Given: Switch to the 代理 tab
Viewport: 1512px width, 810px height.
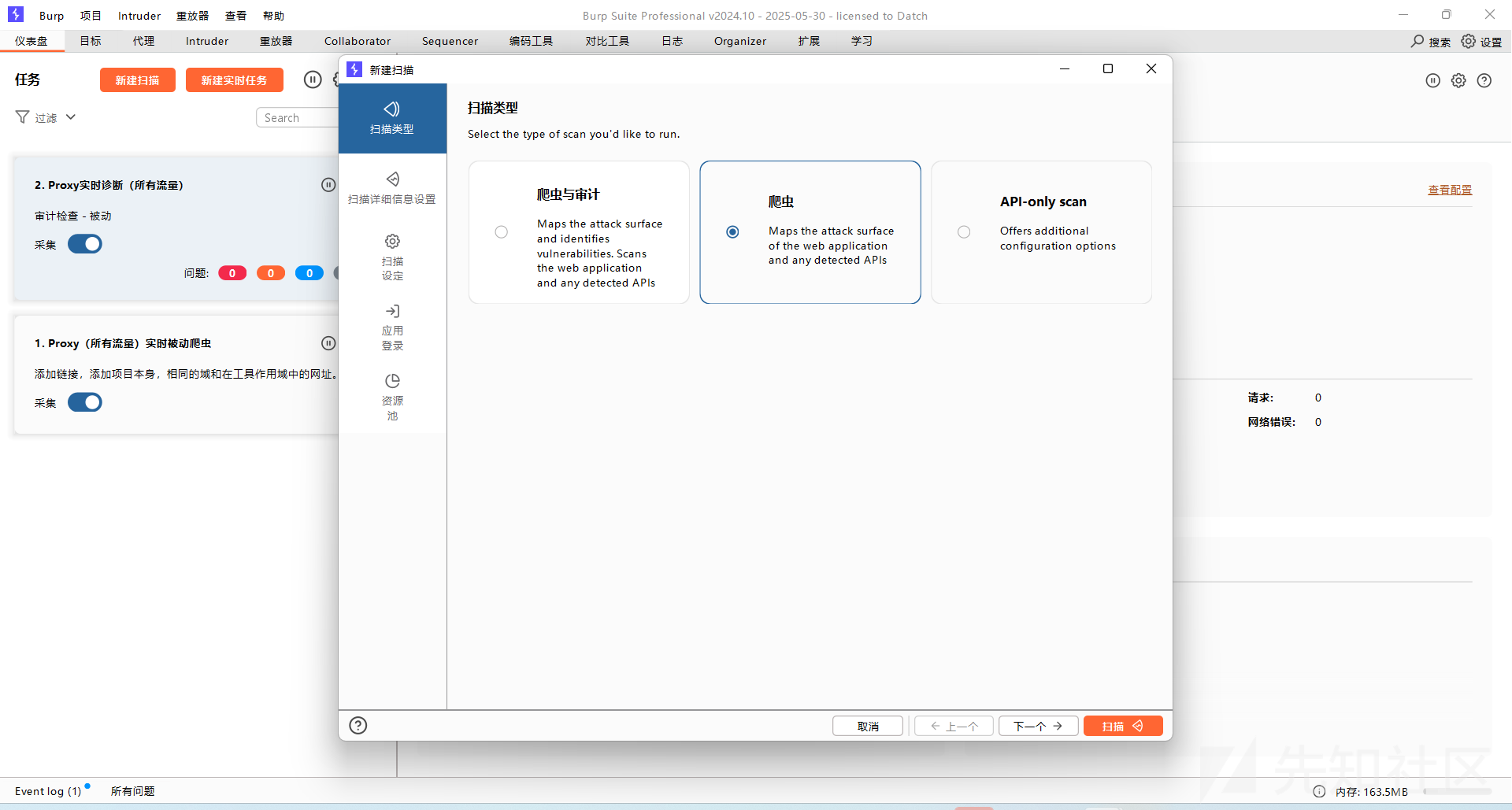Looking at the screenshot, I should pos(143,41).
